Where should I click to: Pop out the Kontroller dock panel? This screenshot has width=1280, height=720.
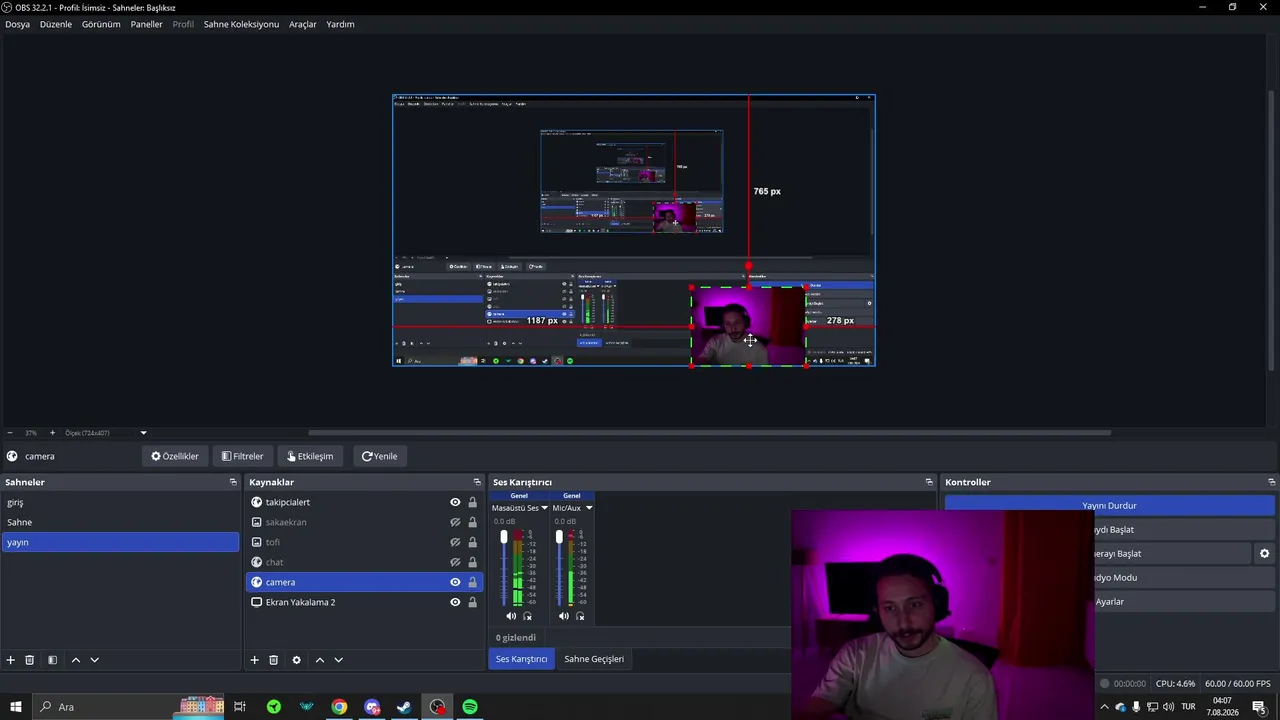tap(1271, 482)
